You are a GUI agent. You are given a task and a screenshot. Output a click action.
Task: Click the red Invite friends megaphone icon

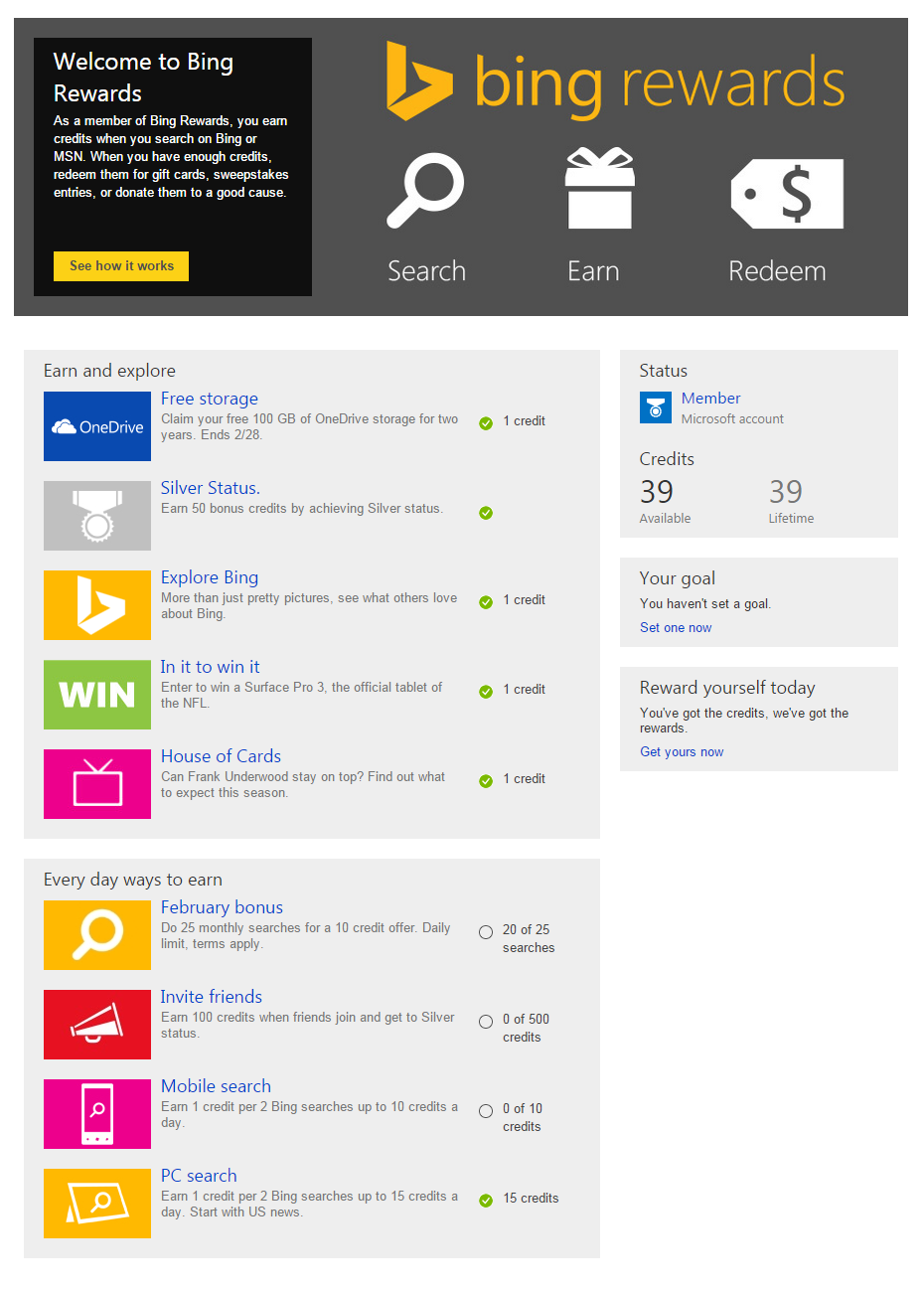pyautogui.click(x=97, y=1025)
